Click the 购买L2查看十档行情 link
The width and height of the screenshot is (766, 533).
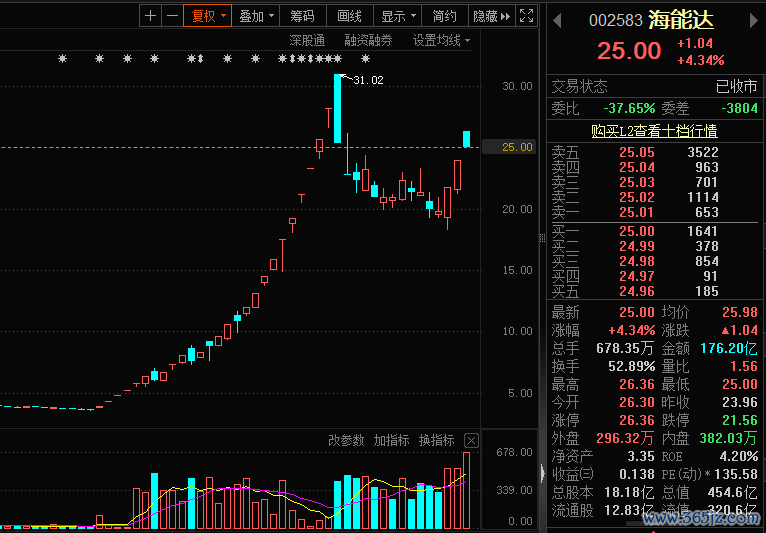pos(654,130)
